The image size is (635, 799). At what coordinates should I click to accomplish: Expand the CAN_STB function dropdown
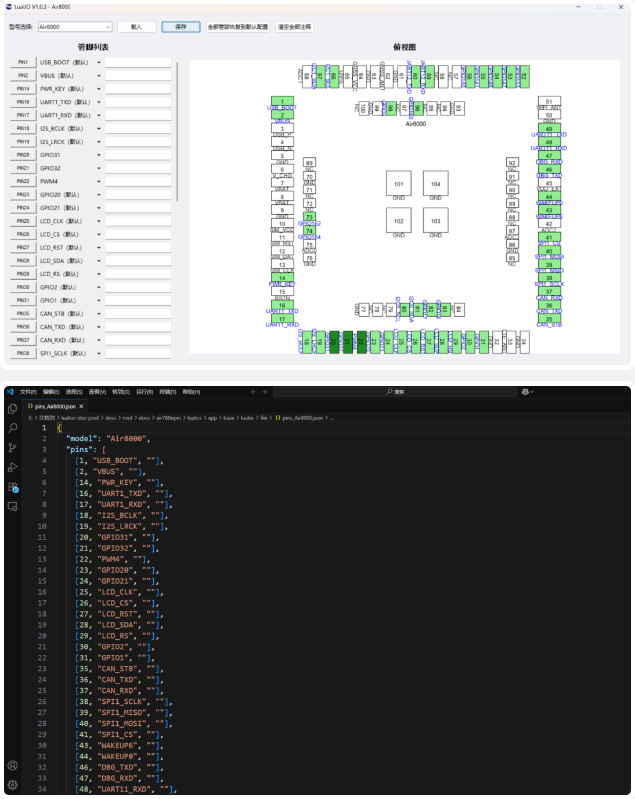98,313
